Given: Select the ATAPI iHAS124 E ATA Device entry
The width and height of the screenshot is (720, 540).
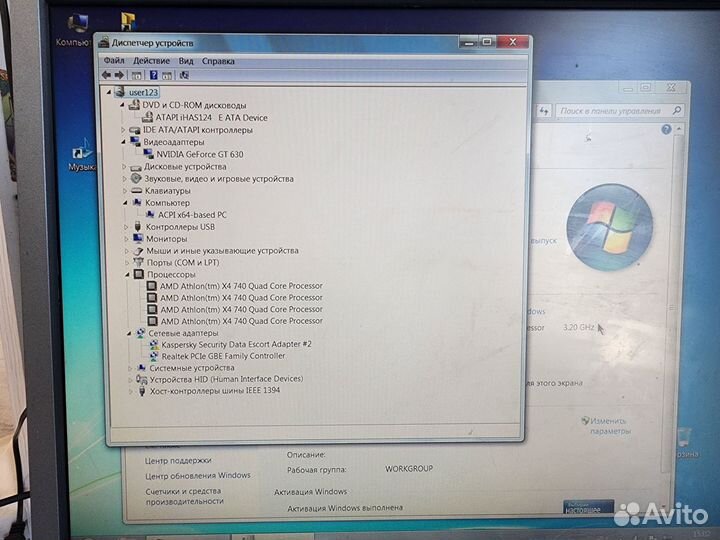Looking at the screenshot, I should [x=211, y=118].
